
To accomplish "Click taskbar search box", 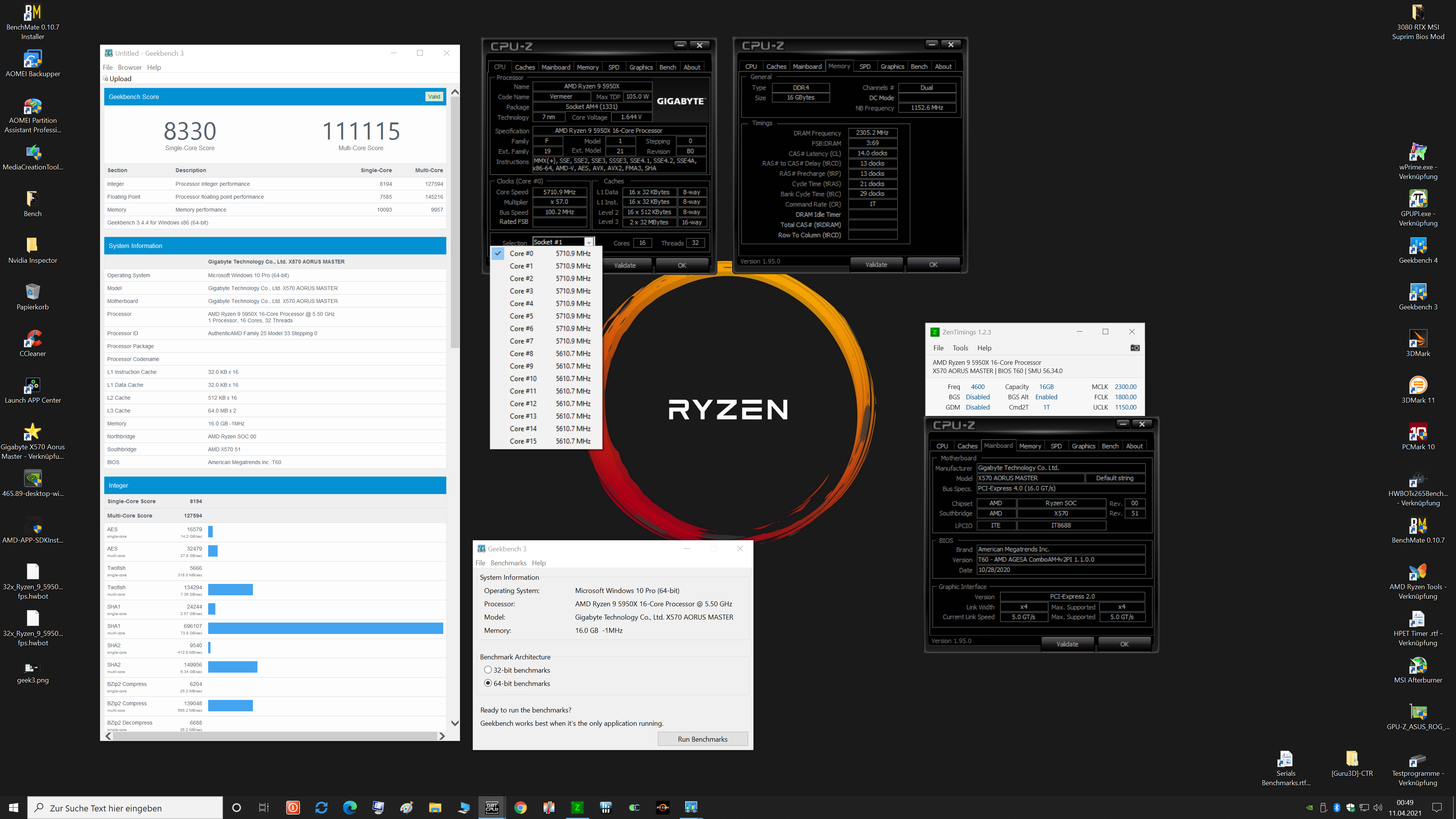I will (125, 808).
